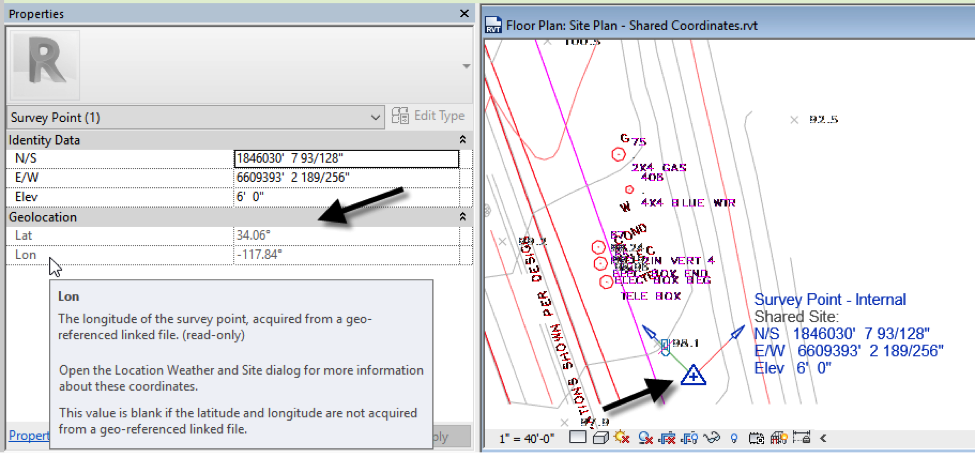Collapse the Geolocation section
The image size is (975, 453).
pyautogui.click(x=462, y=216)
